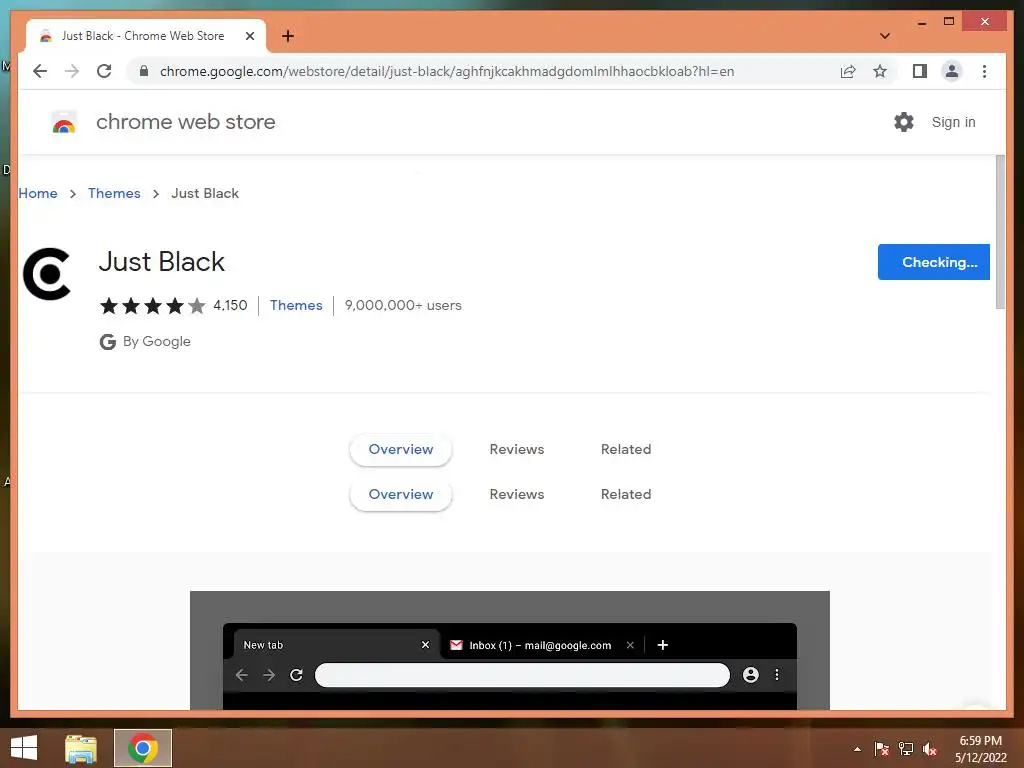The image size is (1024, 768).
Task: Open a new tab with the plus button
Action: tap(288, 36)
